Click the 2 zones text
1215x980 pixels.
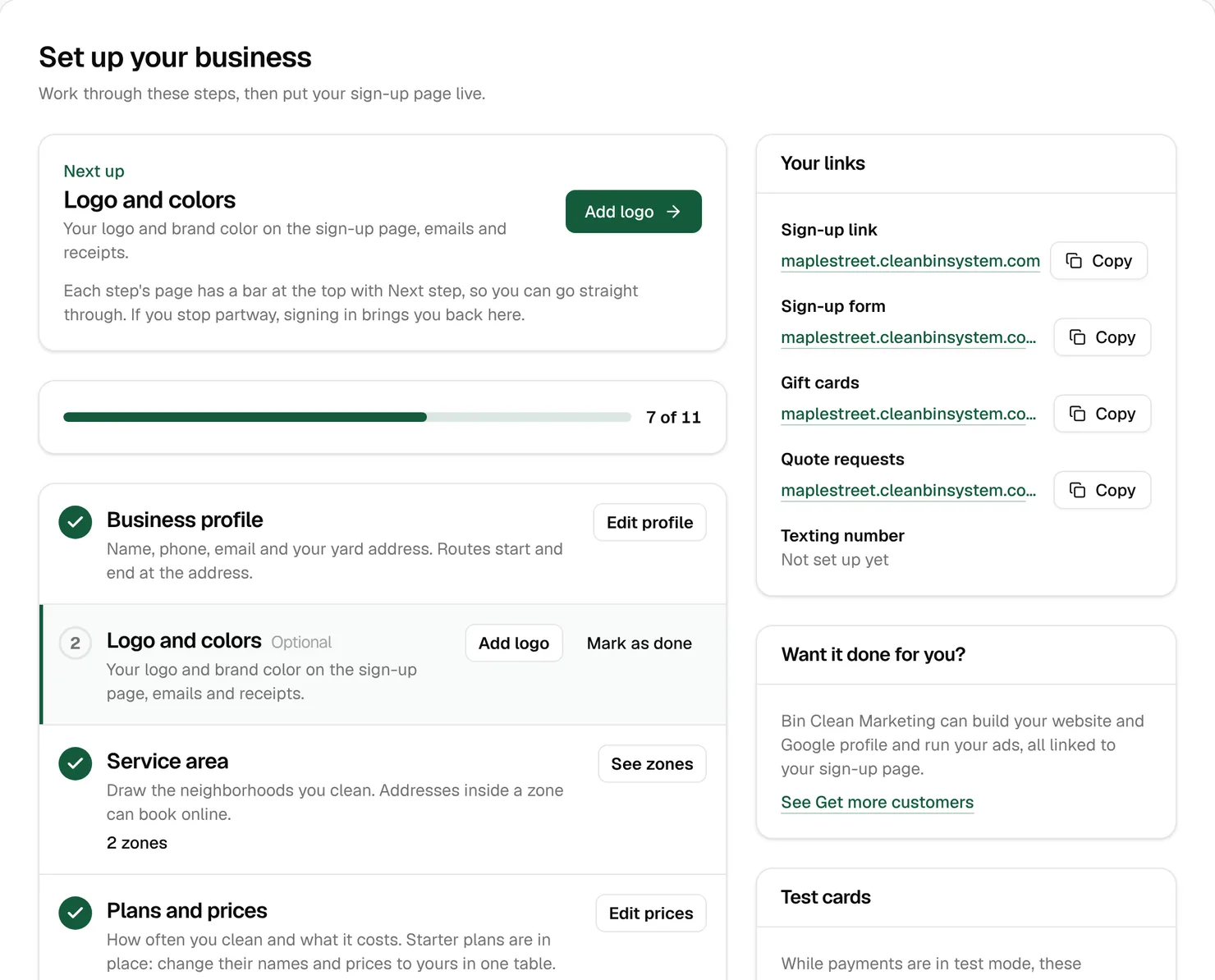tap(137, 843)
